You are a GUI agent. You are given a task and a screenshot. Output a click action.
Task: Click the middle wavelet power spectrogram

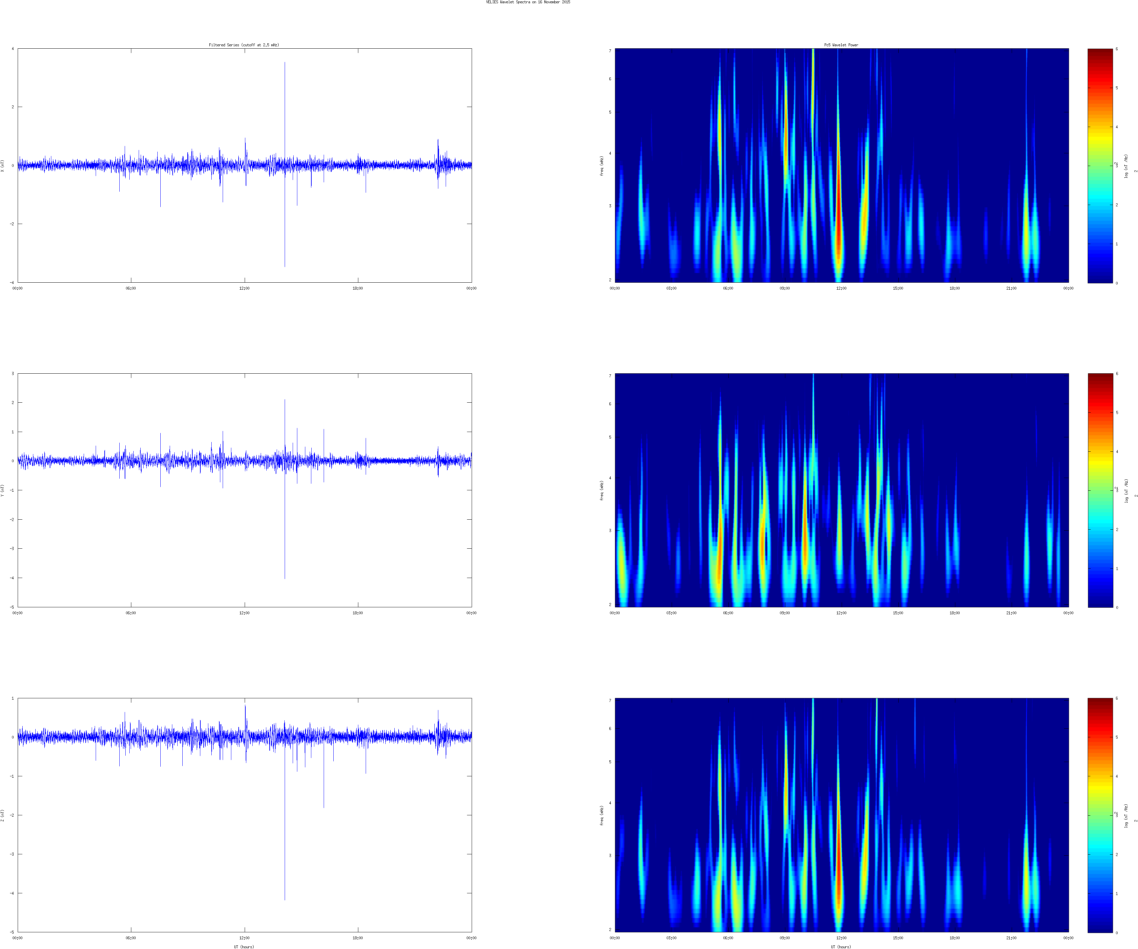pos(842,490)
